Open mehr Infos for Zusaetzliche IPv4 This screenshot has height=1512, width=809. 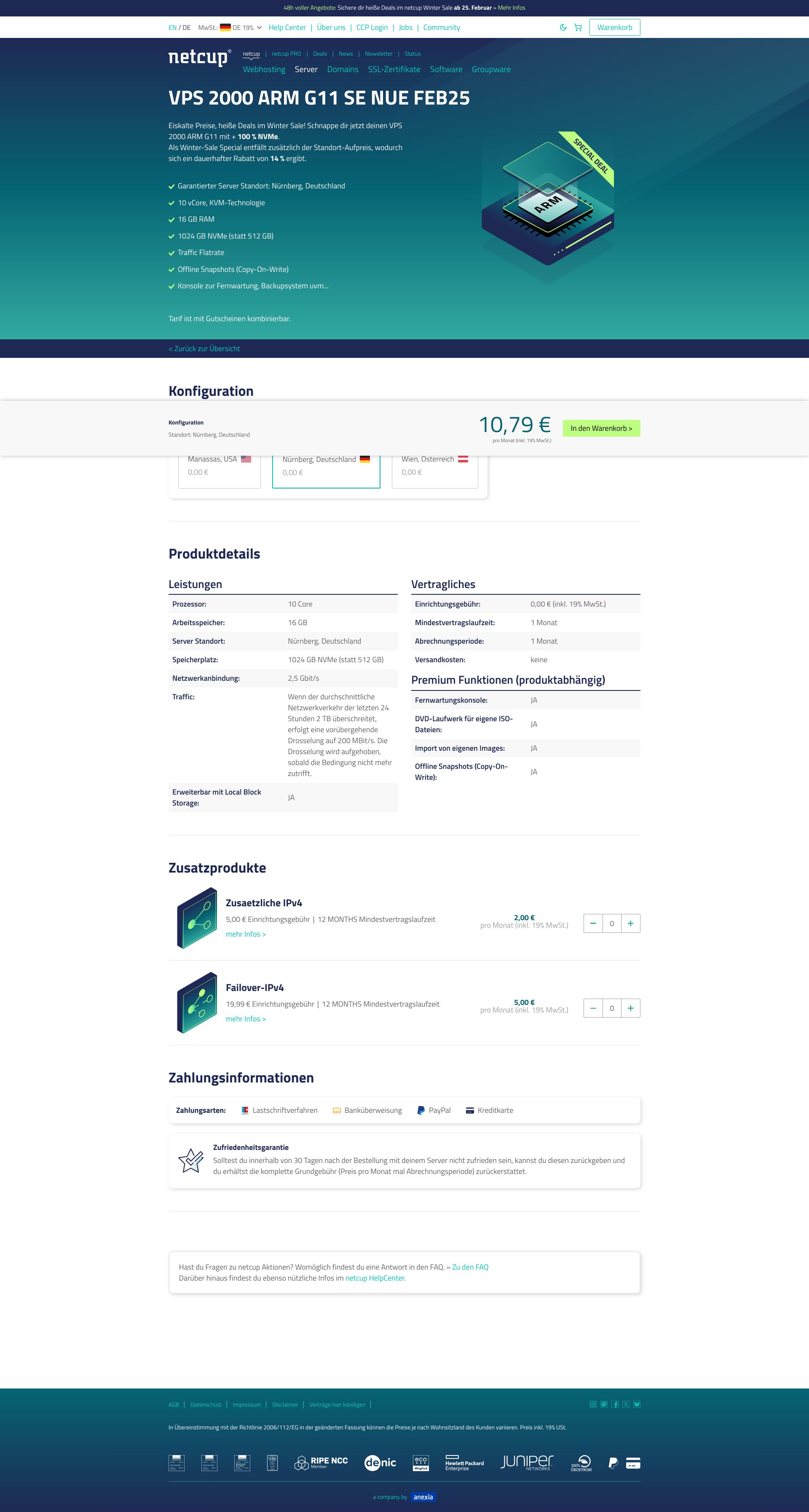tap(246, 935)
